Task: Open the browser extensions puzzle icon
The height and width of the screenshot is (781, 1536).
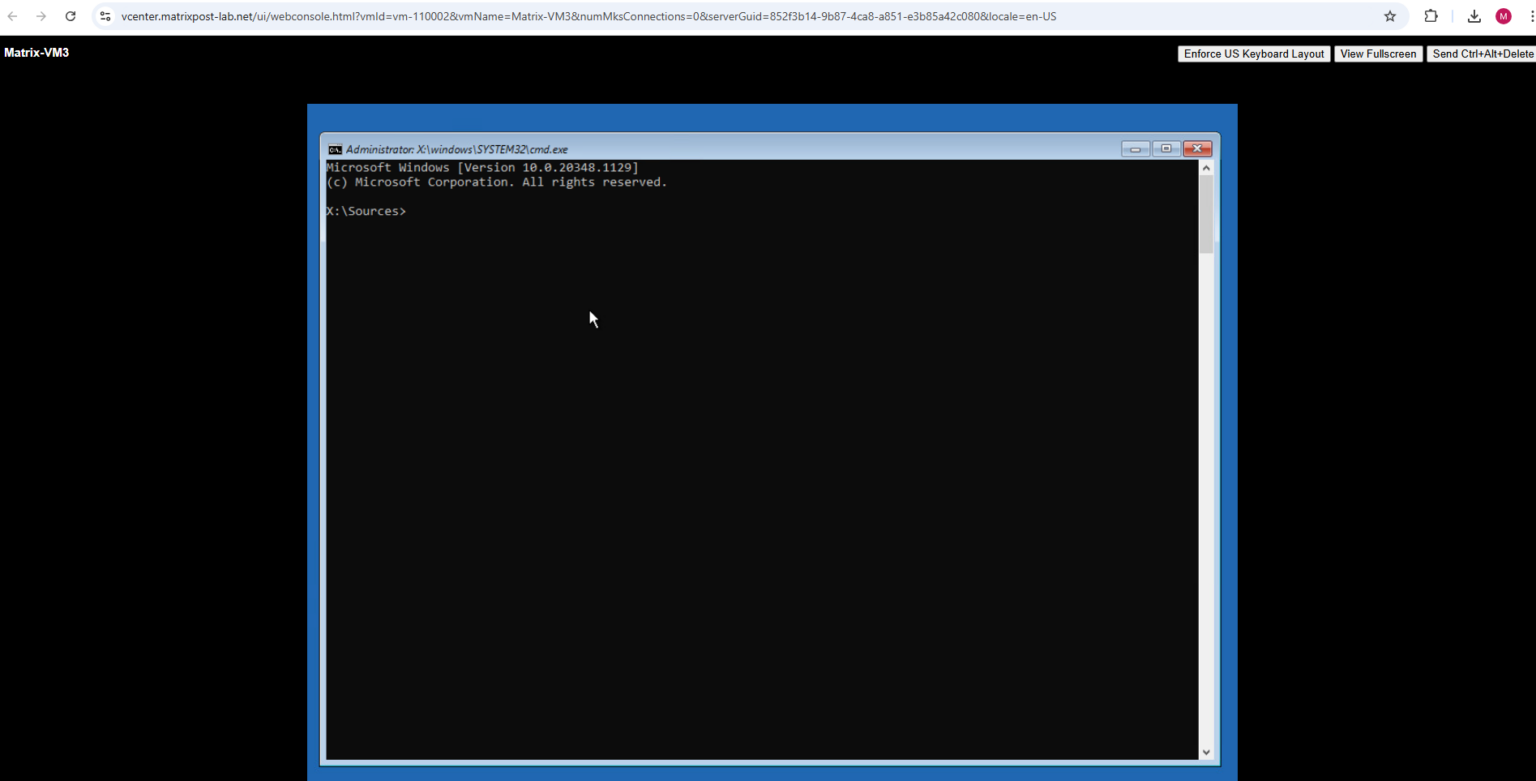Action: click(x=1430, y=16)
